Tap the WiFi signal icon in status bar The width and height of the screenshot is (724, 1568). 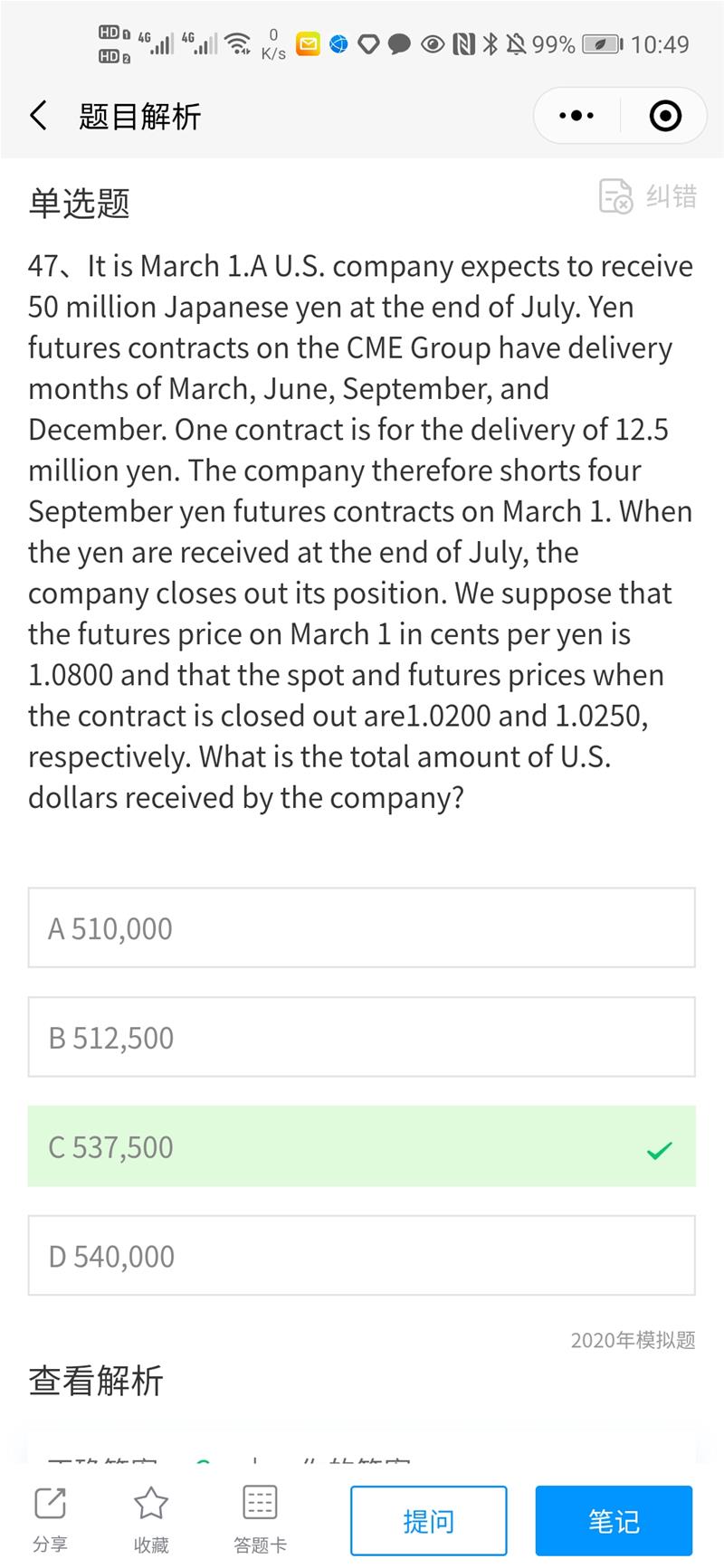pos(238,43)
